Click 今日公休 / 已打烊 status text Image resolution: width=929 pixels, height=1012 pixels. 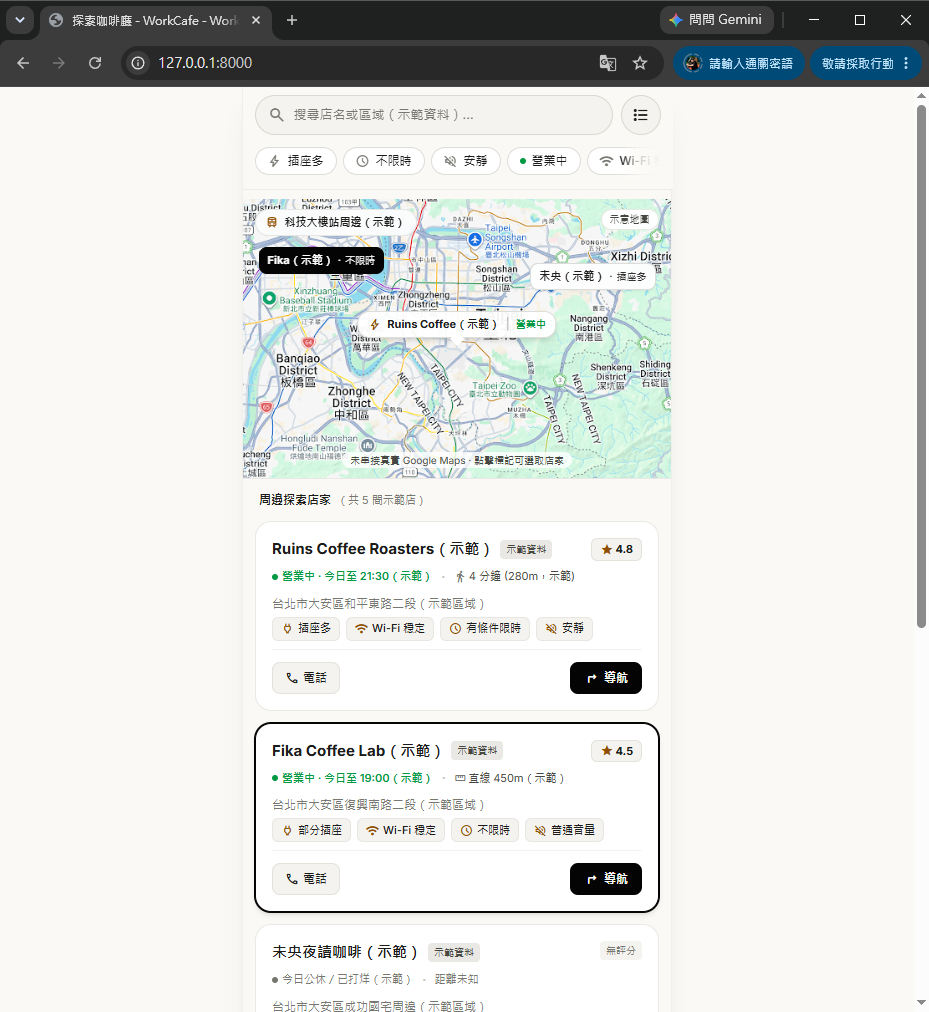click(x=342, y=979)
